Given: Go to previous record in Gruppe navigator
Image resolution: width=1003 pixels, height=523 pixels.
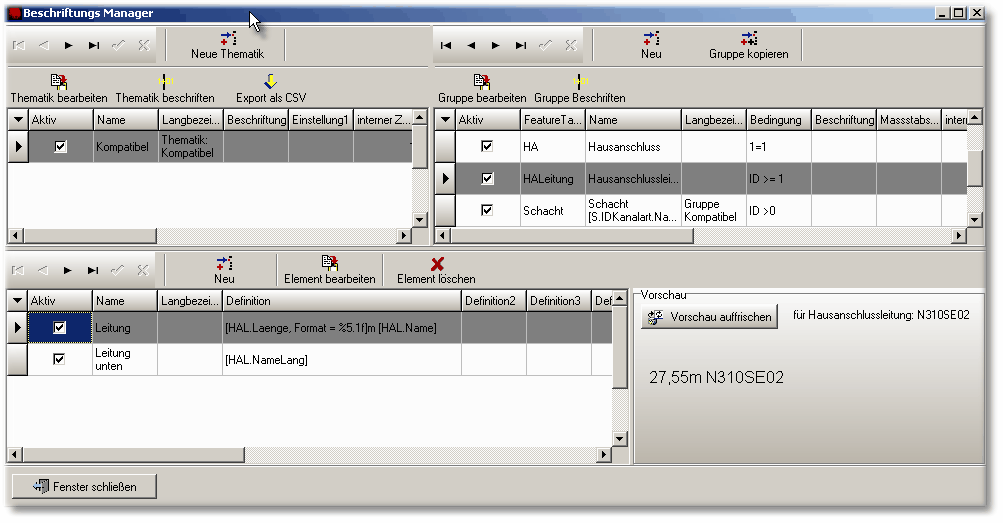Looking at the screenshot, I should coord(471,45).
